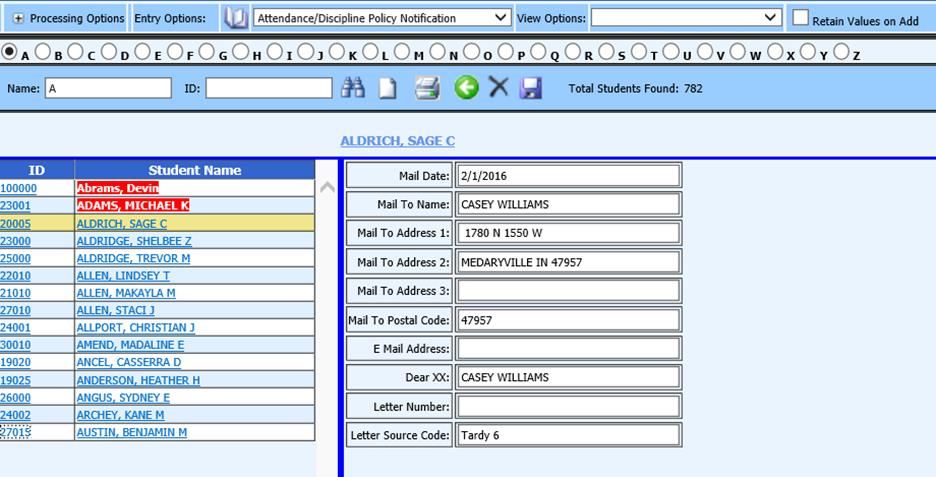Click the ID column header

(36, 170)
